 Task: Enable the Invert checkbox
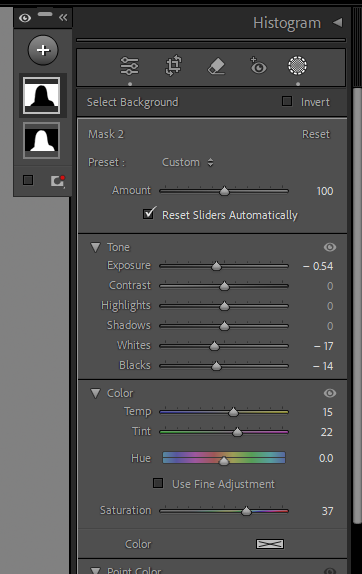tap(287, 101)
